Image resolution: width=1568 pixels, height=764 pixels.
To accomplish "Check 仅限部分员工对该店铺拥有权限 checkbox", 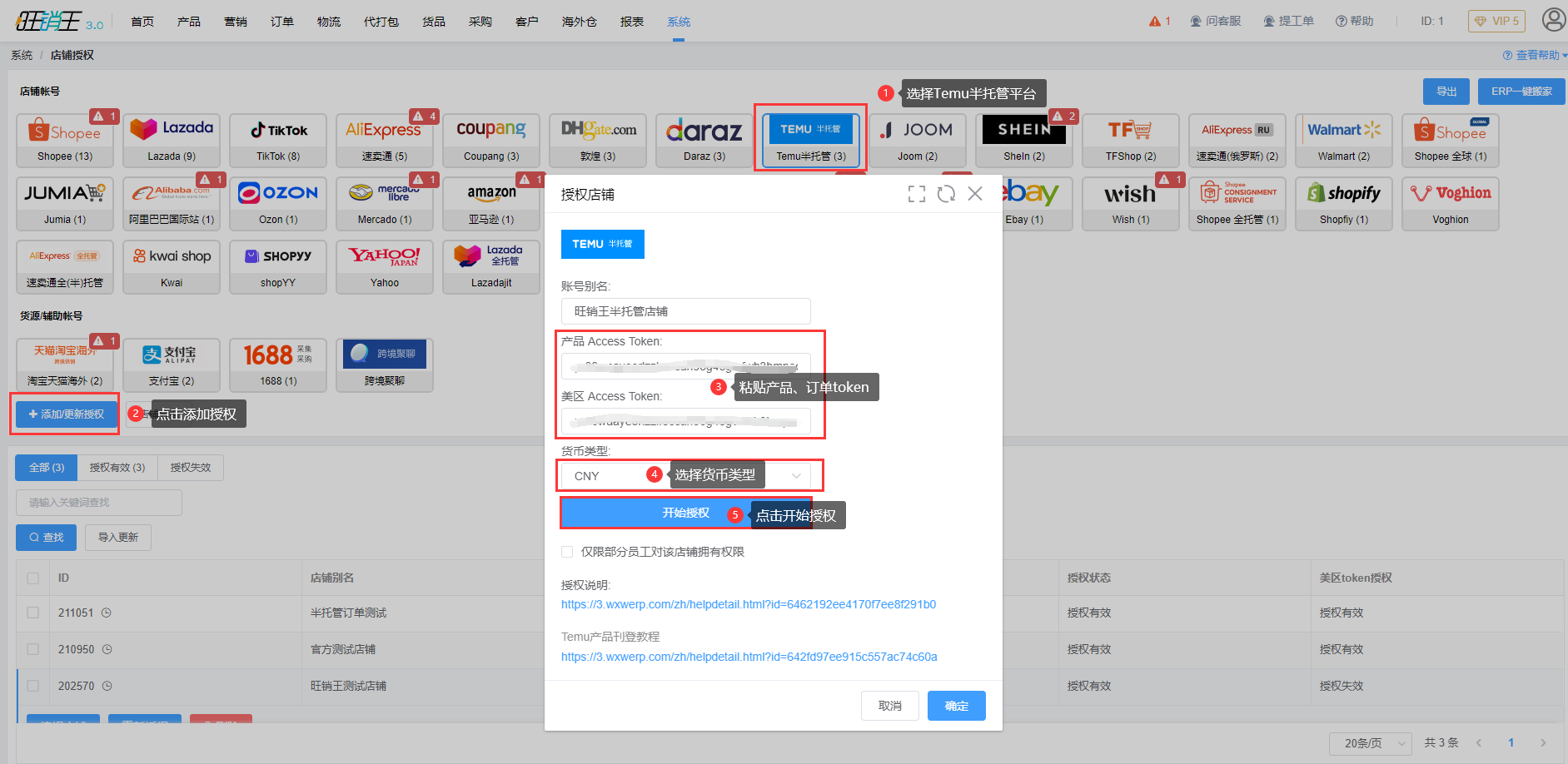I will click(x=567, y=552).
